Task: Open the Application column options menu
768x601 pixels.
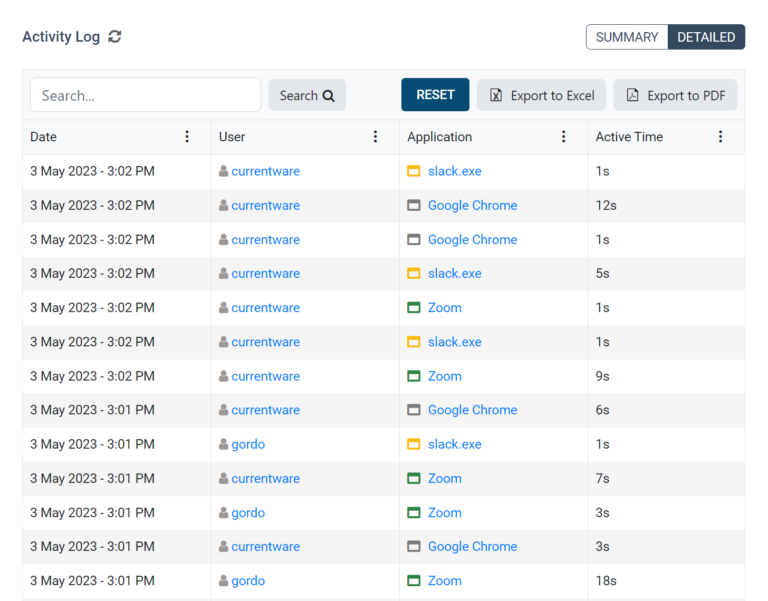Action: [563, 137]
